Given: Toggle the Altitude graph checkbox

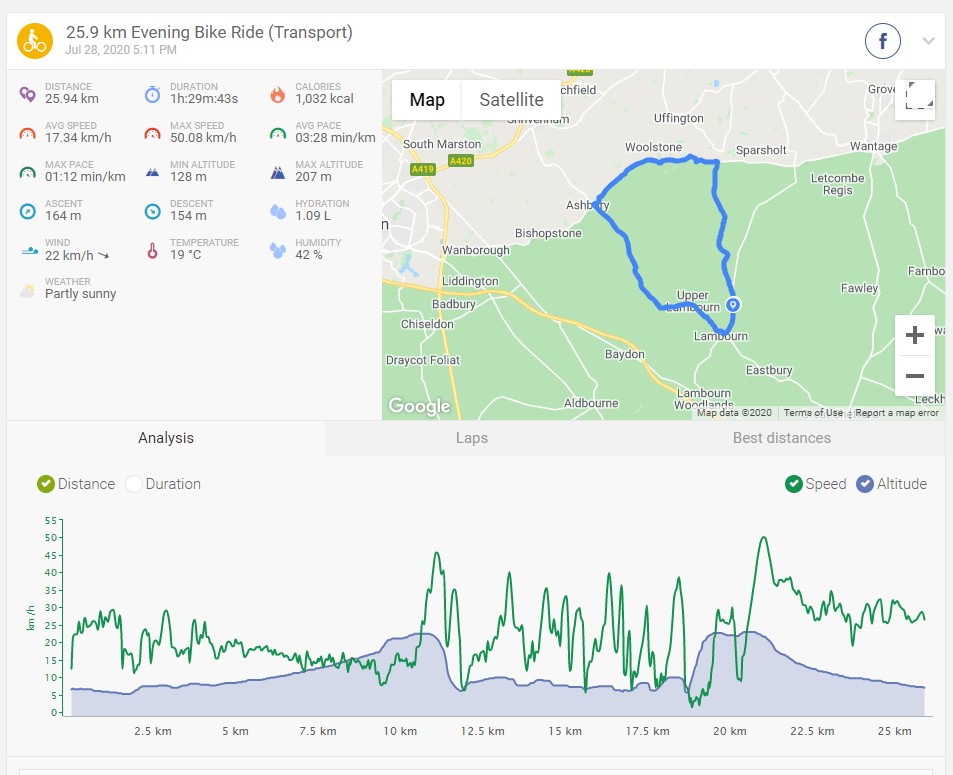Looking at the screenshot, I should tap(866, 484).
